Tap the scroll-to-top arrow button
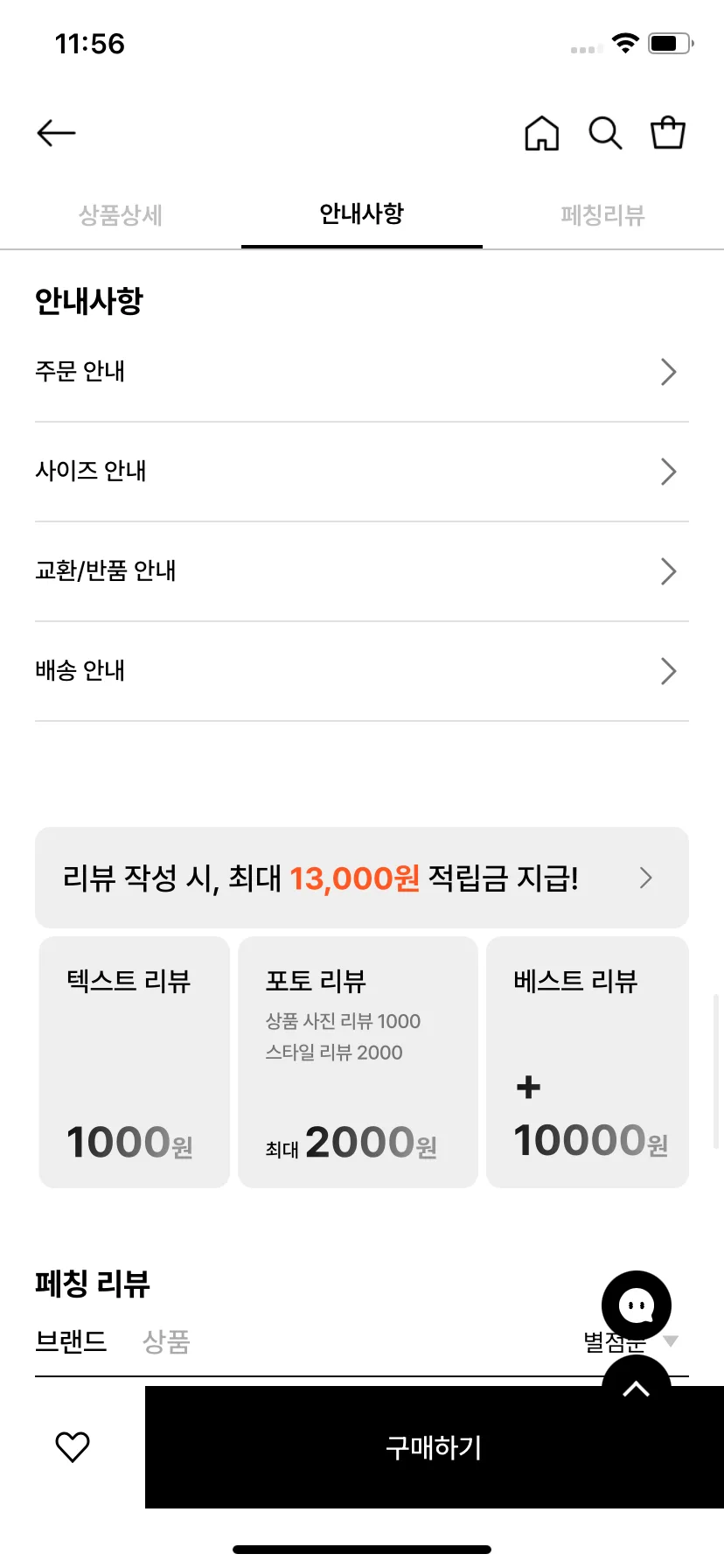 (x=637, y=1381)
